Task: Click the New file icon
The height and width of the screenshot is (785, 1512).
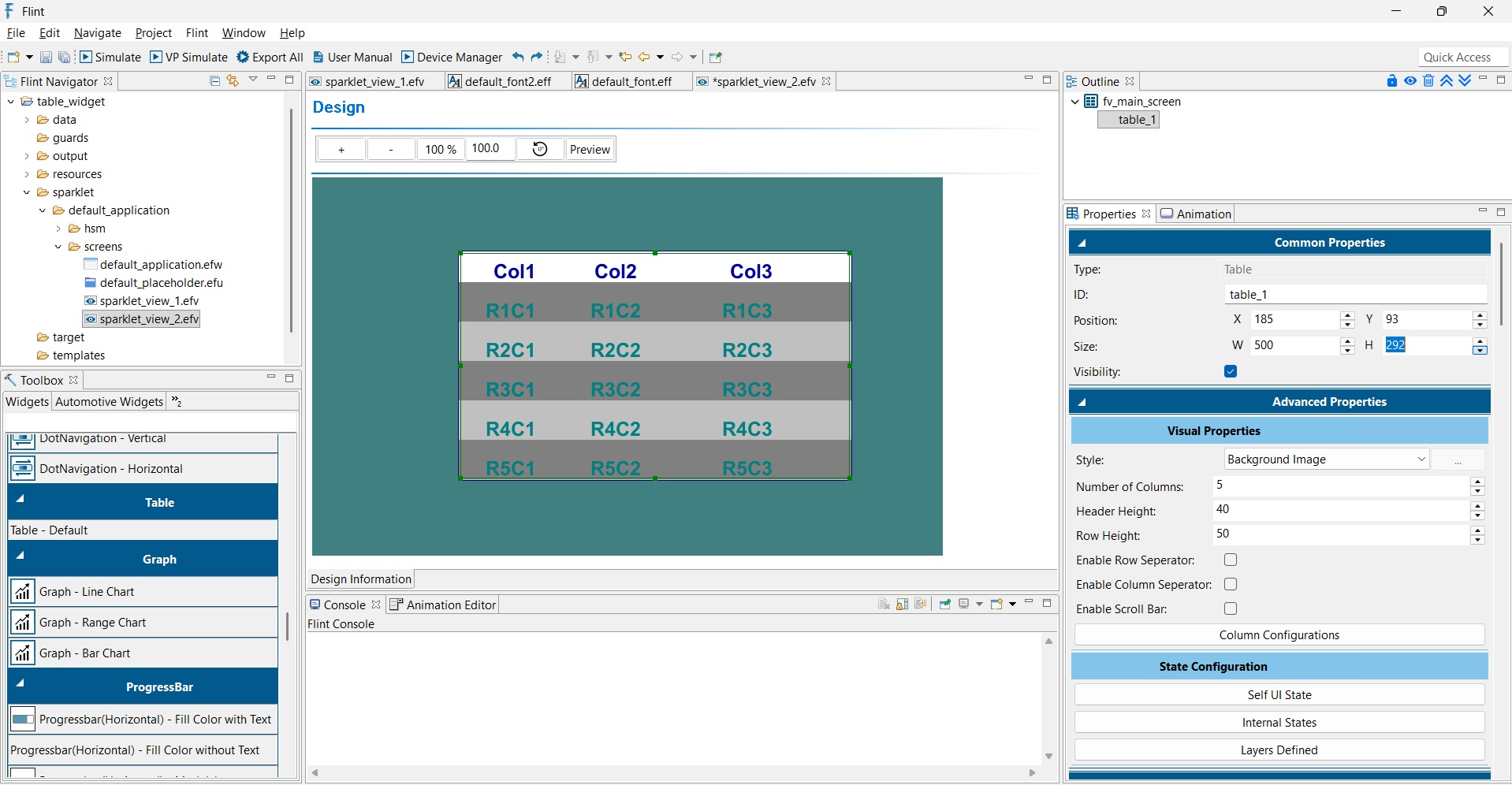Action: pyautogui.click(x=13, y=57)
